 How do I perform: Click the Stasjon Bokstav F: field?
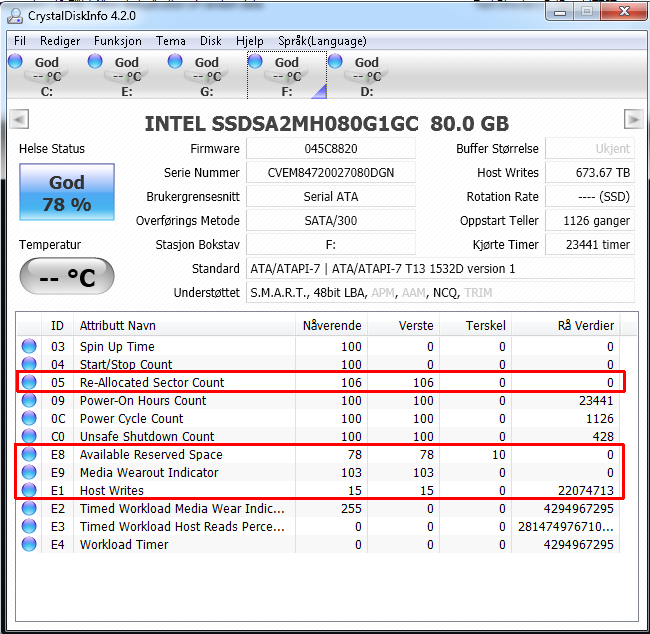331,245
